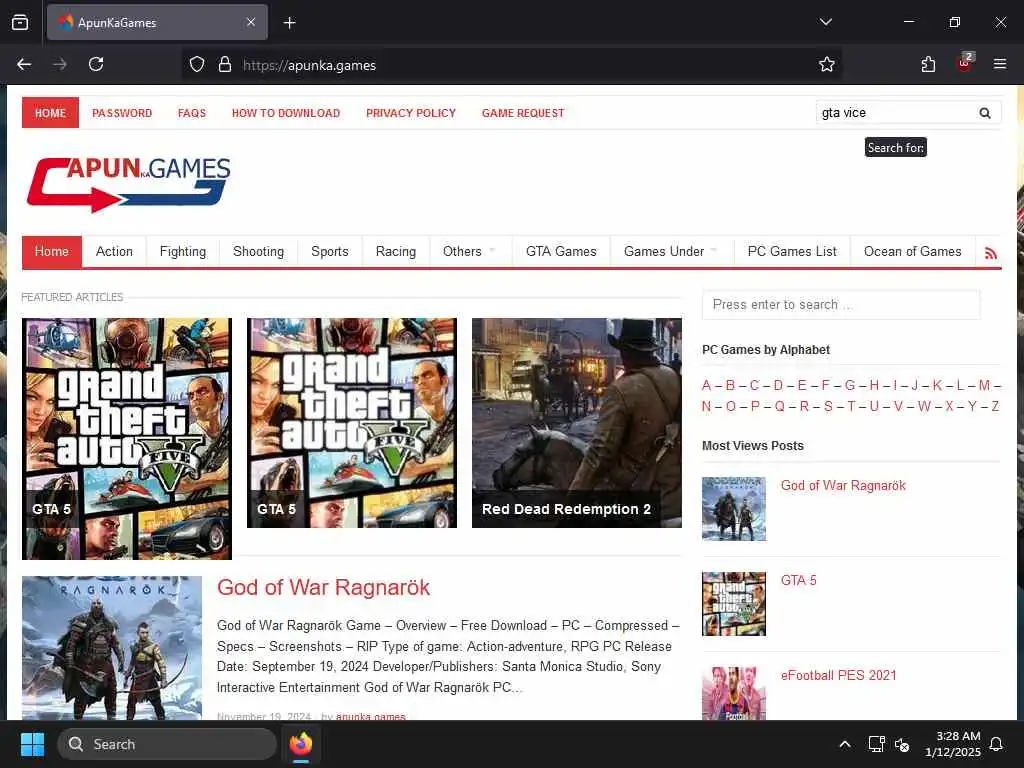The height and width of the screenshot is (768, 1024).
Task: Click the Firefox back arrow
Action: pyautogui.click(x=24, y=64)
